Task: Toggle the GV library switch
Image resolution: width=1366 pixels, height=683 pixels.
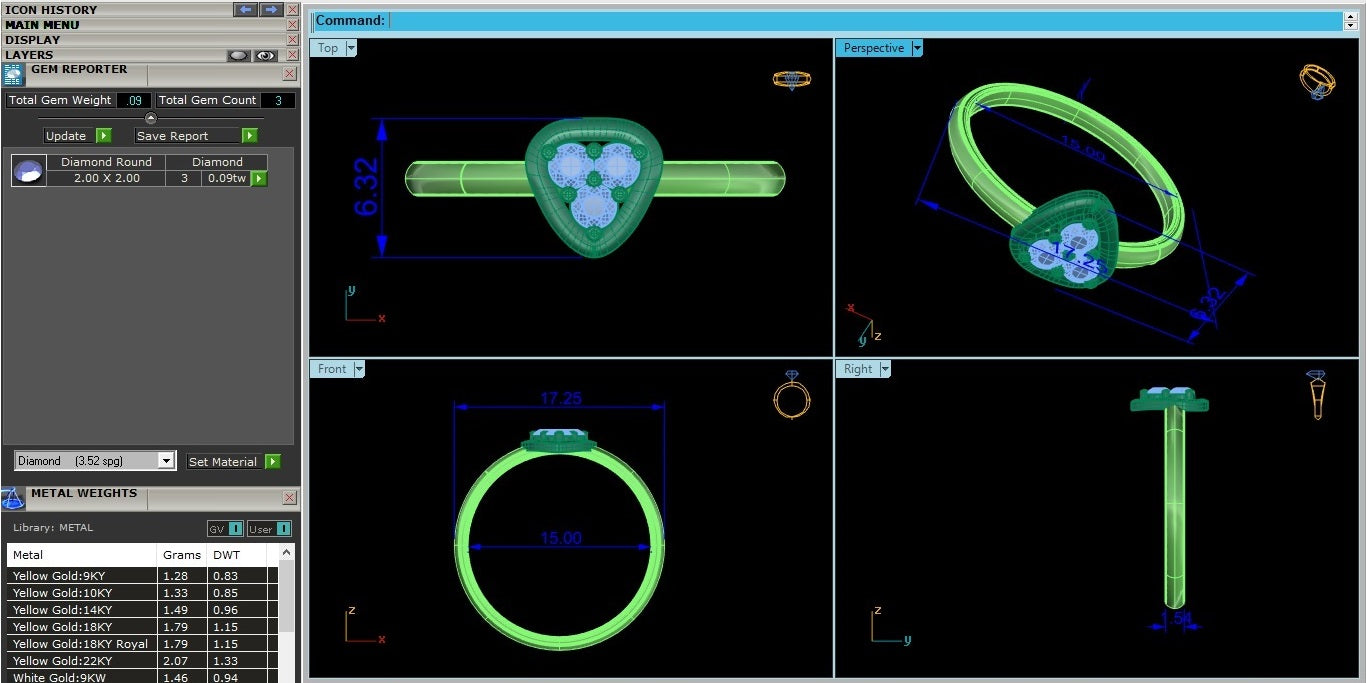Action: tap(225, 529)
